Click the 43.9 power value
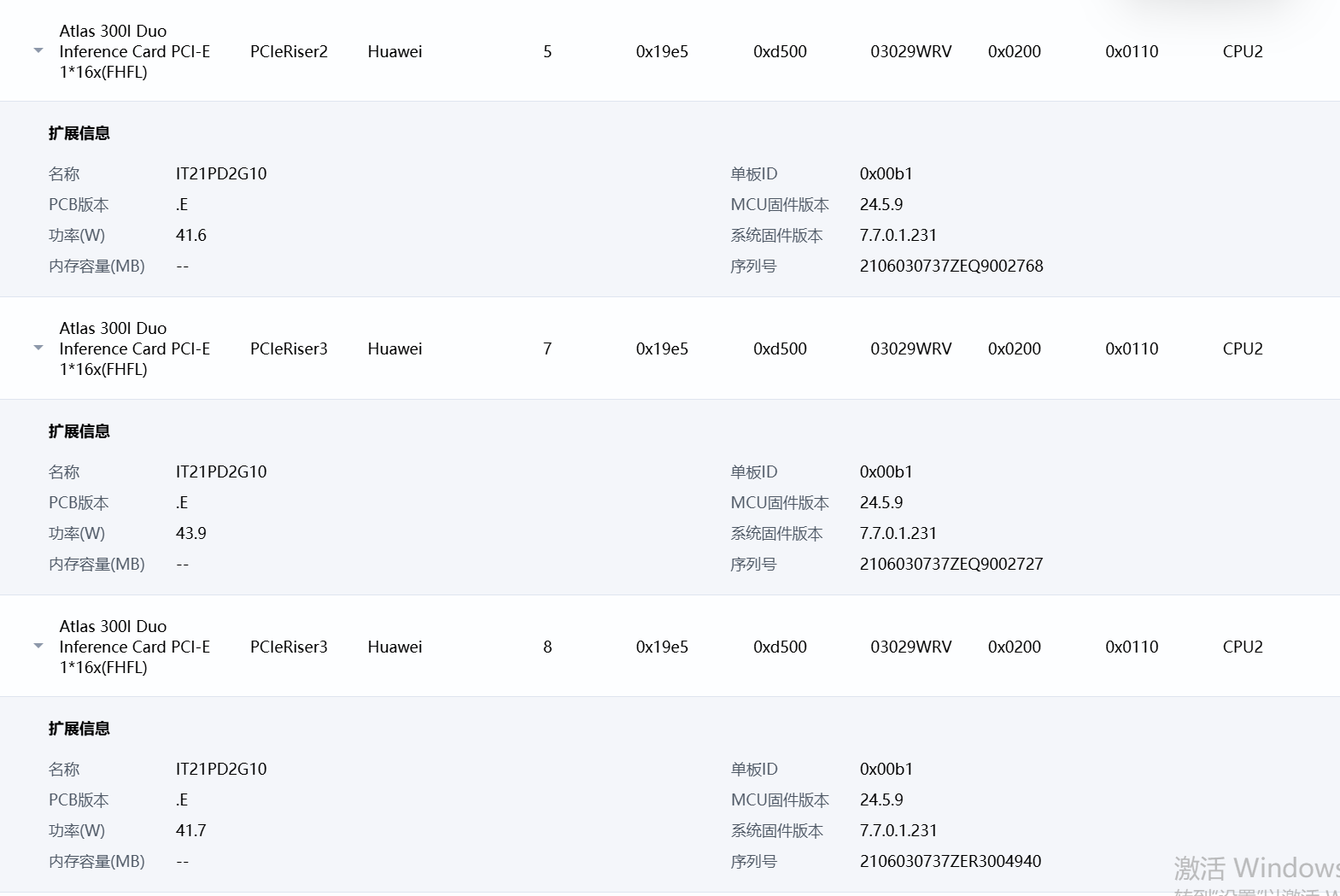This screenshot has height=896, width=1340. tap(190, 533)
